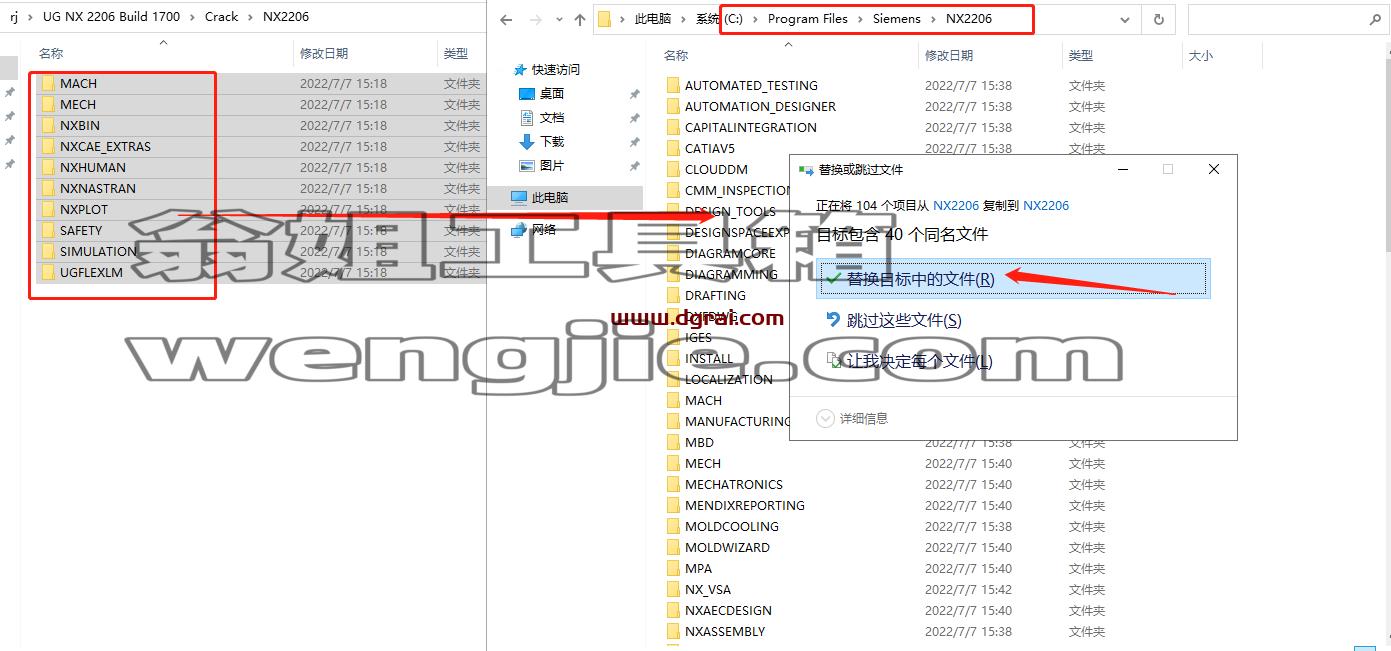Click the source NX2206 link in dialog
This screenshot has height=651, width=1391.
[x=956, y=205]
